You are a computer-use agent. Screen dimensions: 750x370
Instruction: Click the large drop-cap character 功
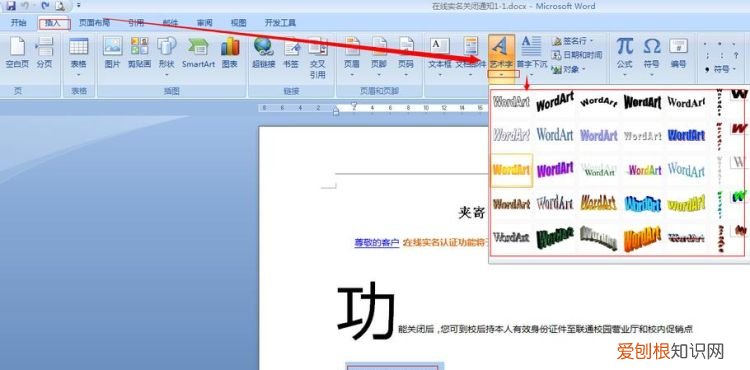[366, 311]
